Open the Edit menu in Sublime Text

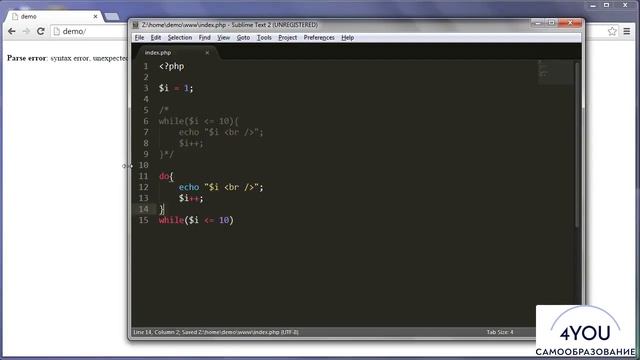click(x=156, y=38)
